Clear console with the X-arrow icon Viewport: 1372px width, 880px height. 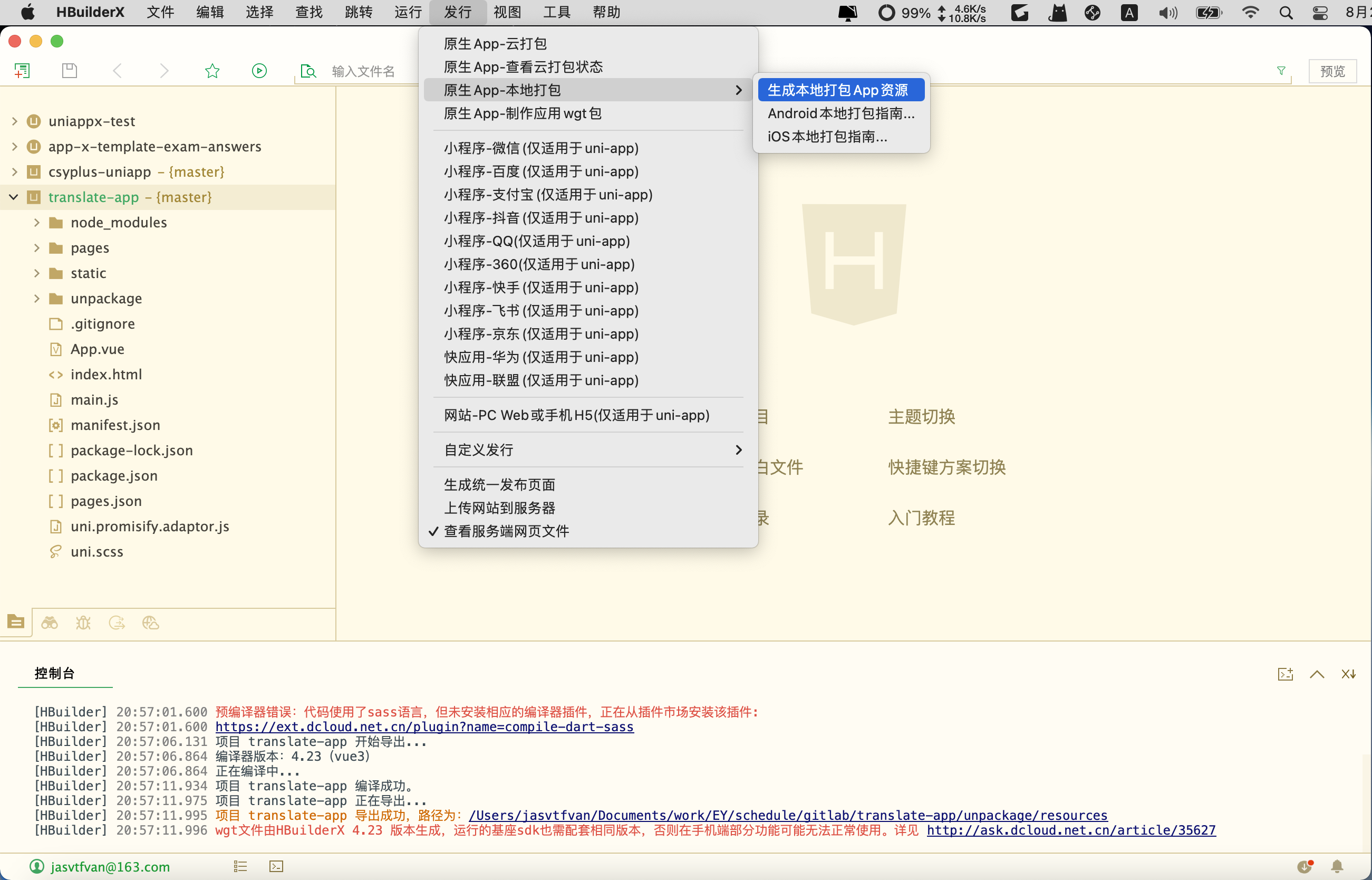[x=1349, y=674]
